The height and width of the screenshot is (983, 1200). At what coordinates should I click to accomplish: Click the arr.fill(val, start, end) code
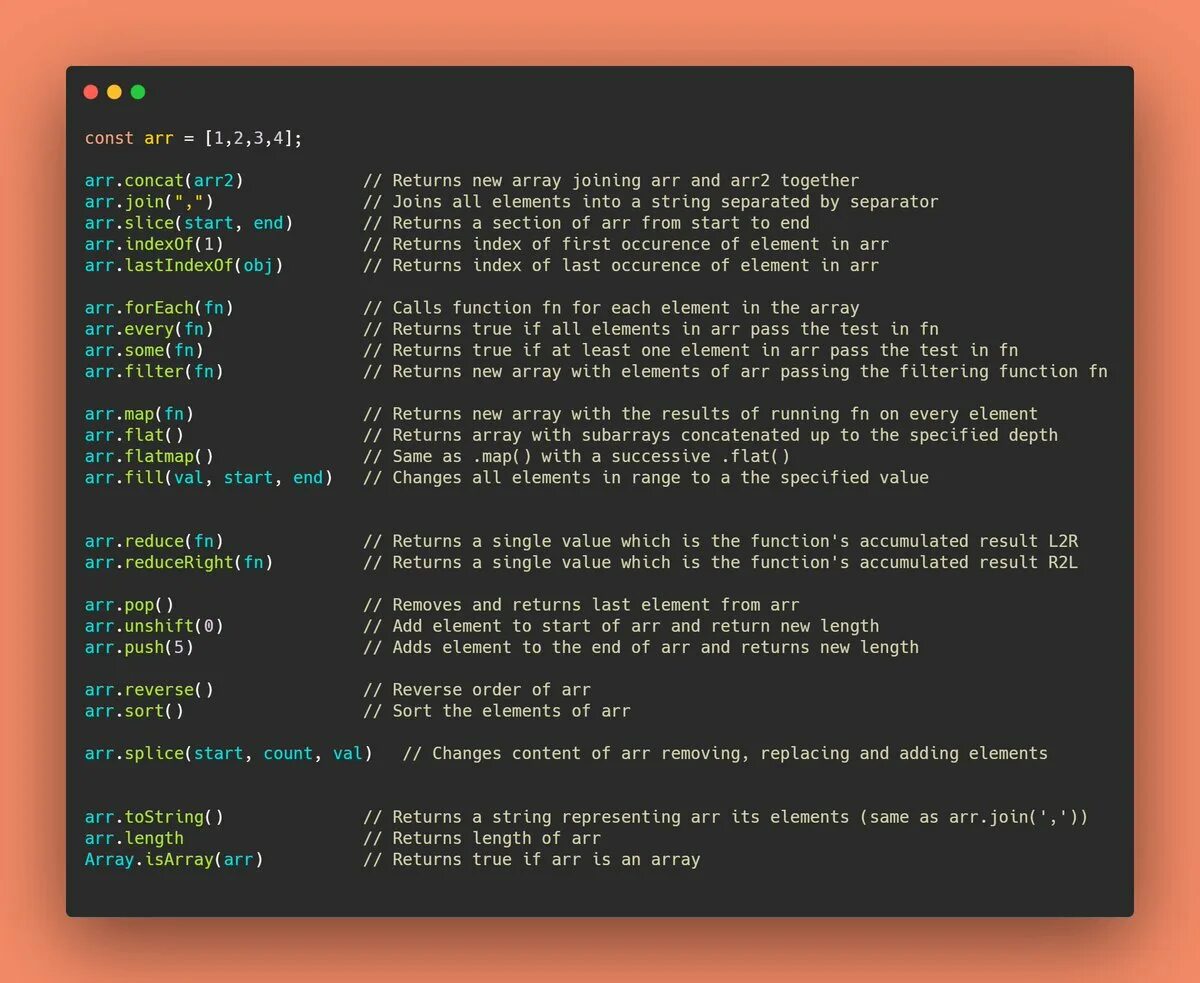click(209, 478)
